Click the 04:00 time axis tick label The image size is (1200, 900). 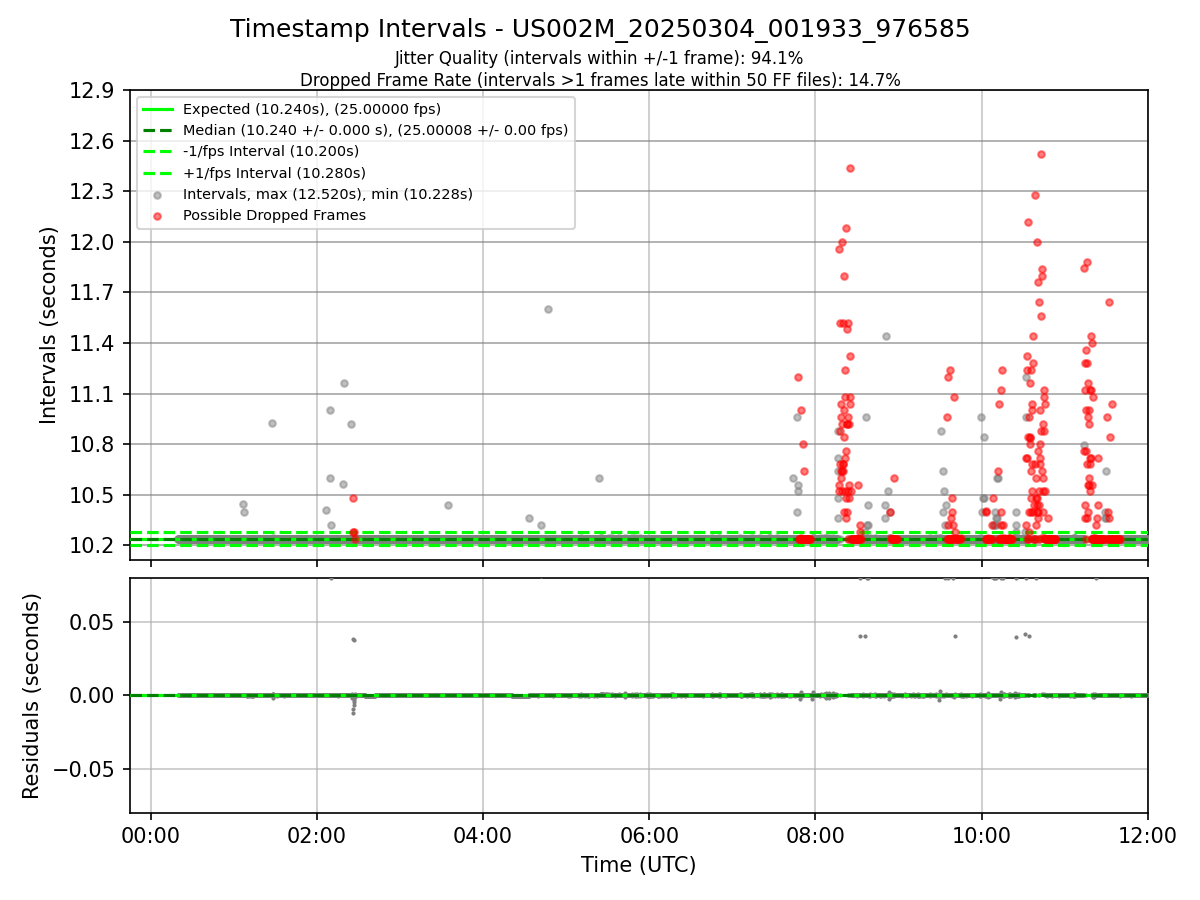[x=483, y=836]
